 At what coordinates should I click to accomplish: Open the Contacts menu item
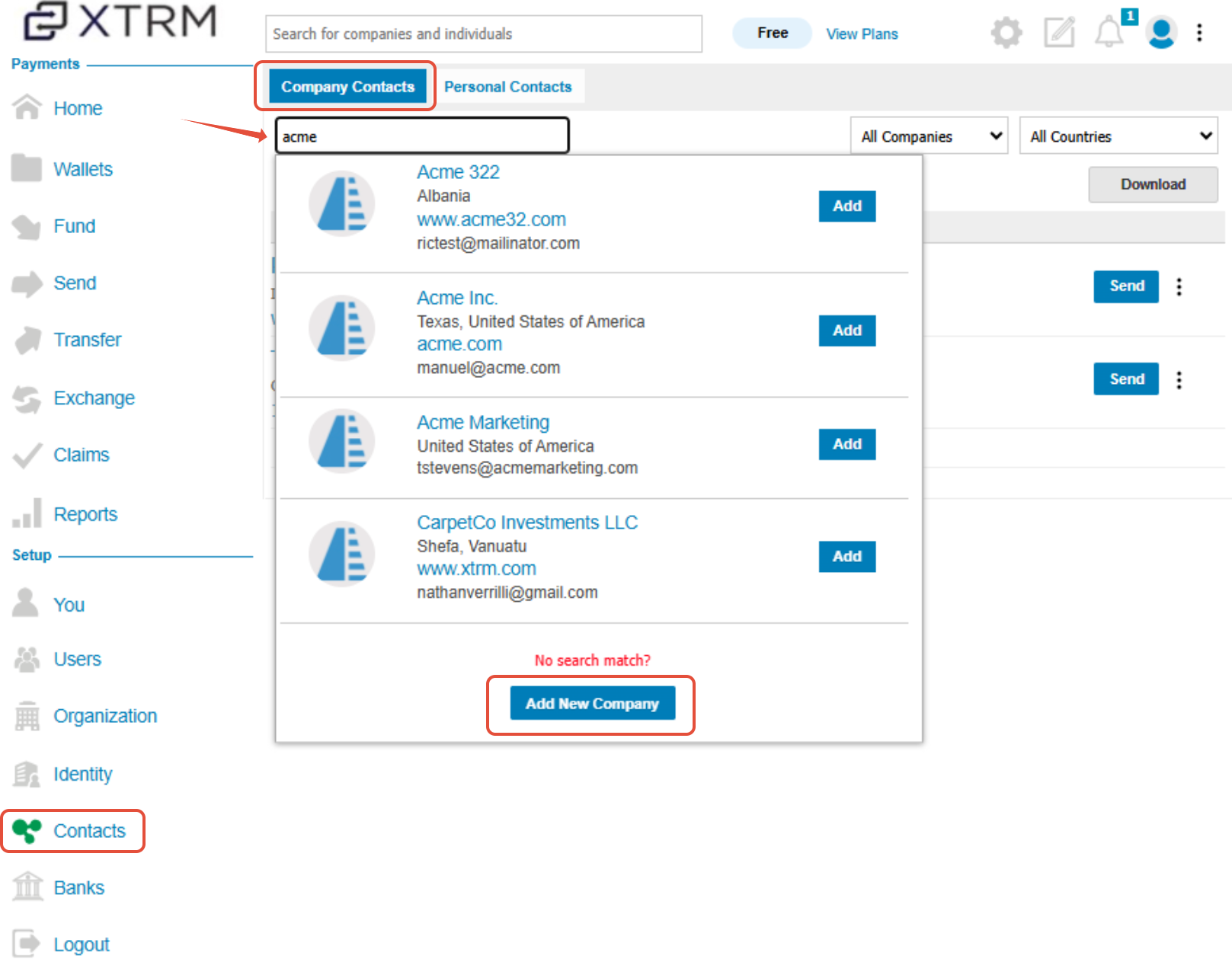tap(89, 831)
